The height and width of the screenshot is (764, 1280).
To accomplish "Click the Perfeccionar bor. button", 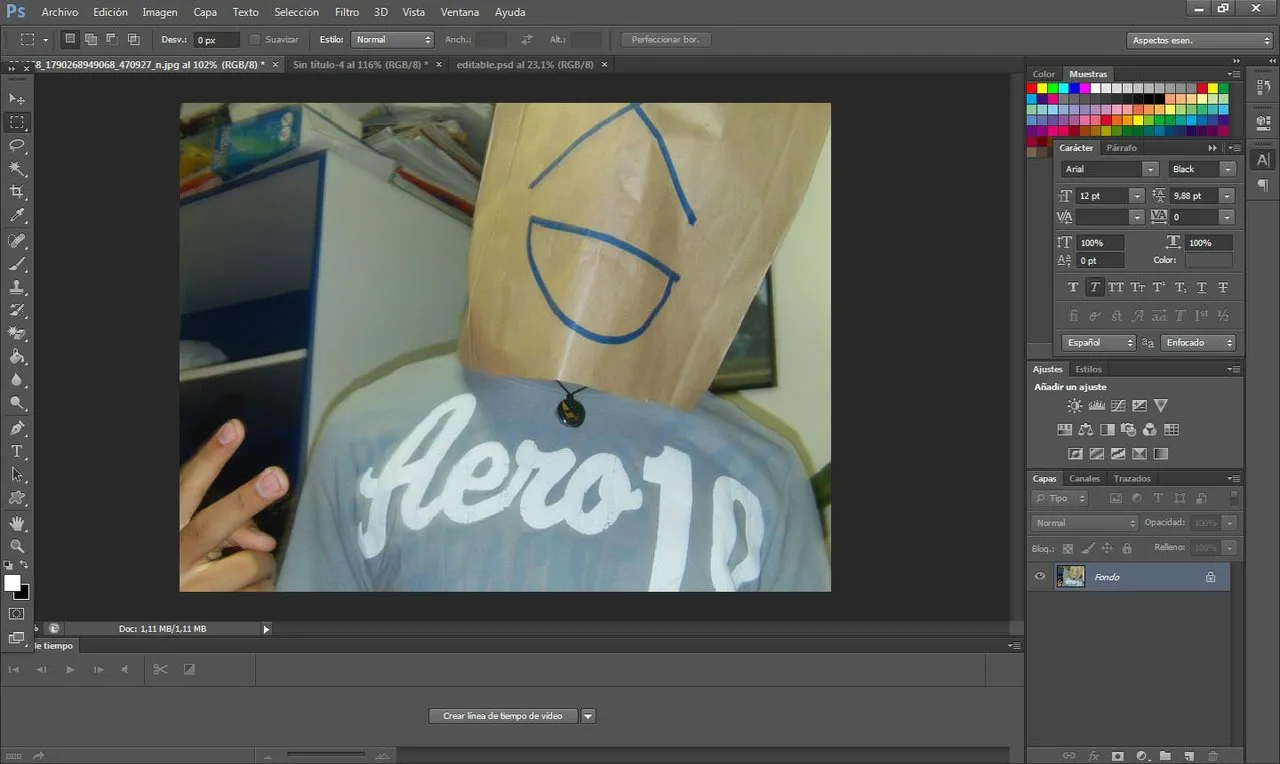I will 666,40.
